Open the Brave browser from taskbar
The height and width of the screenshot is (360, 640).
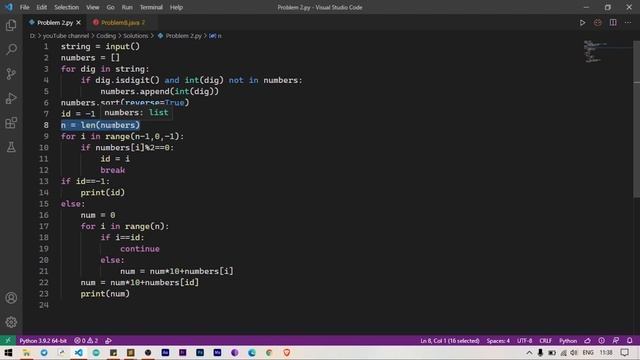pyautogui.click(x=287, y=353)
